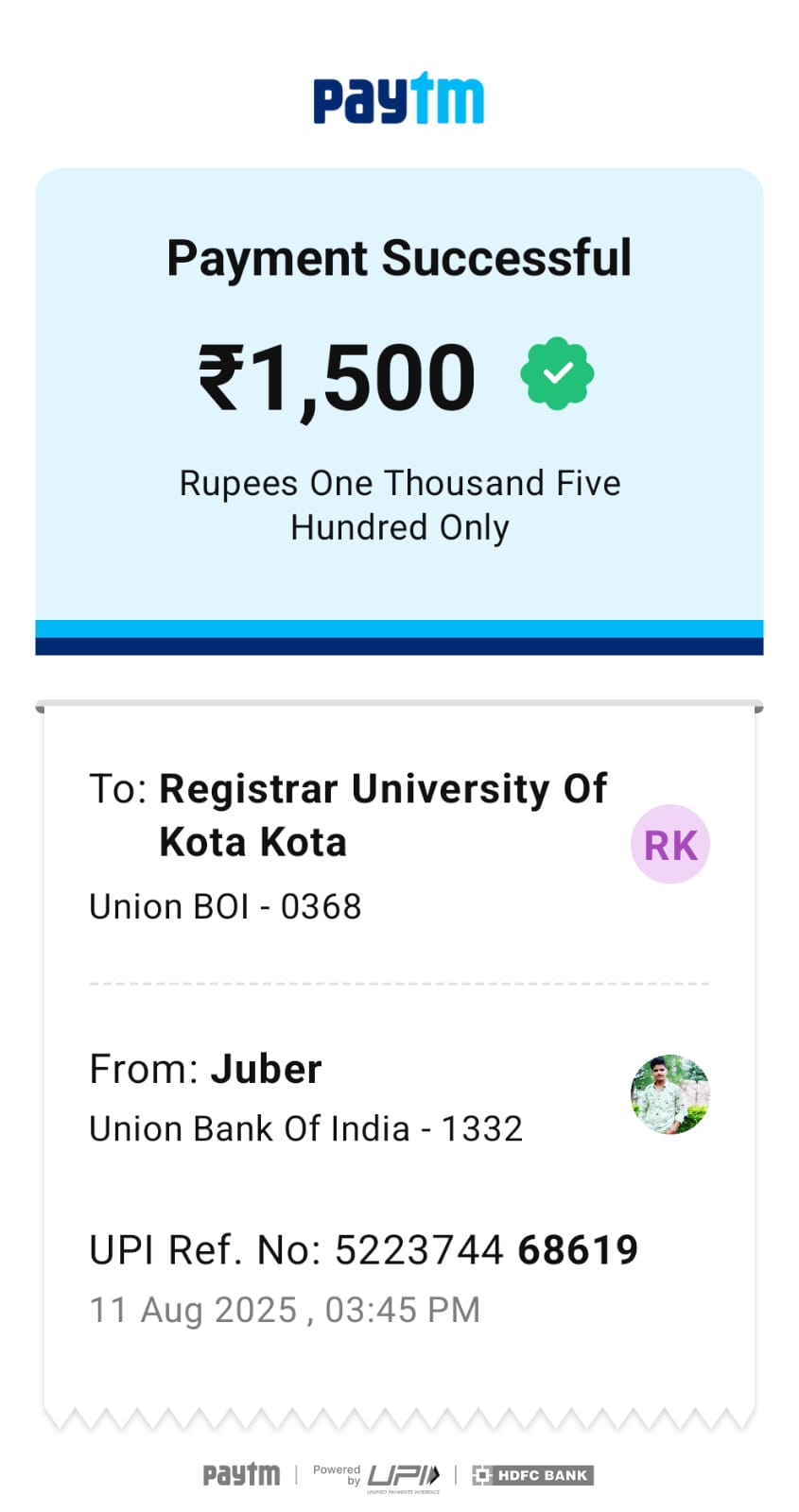Click the dashed divider between To and From

click(x=399, y=984)
